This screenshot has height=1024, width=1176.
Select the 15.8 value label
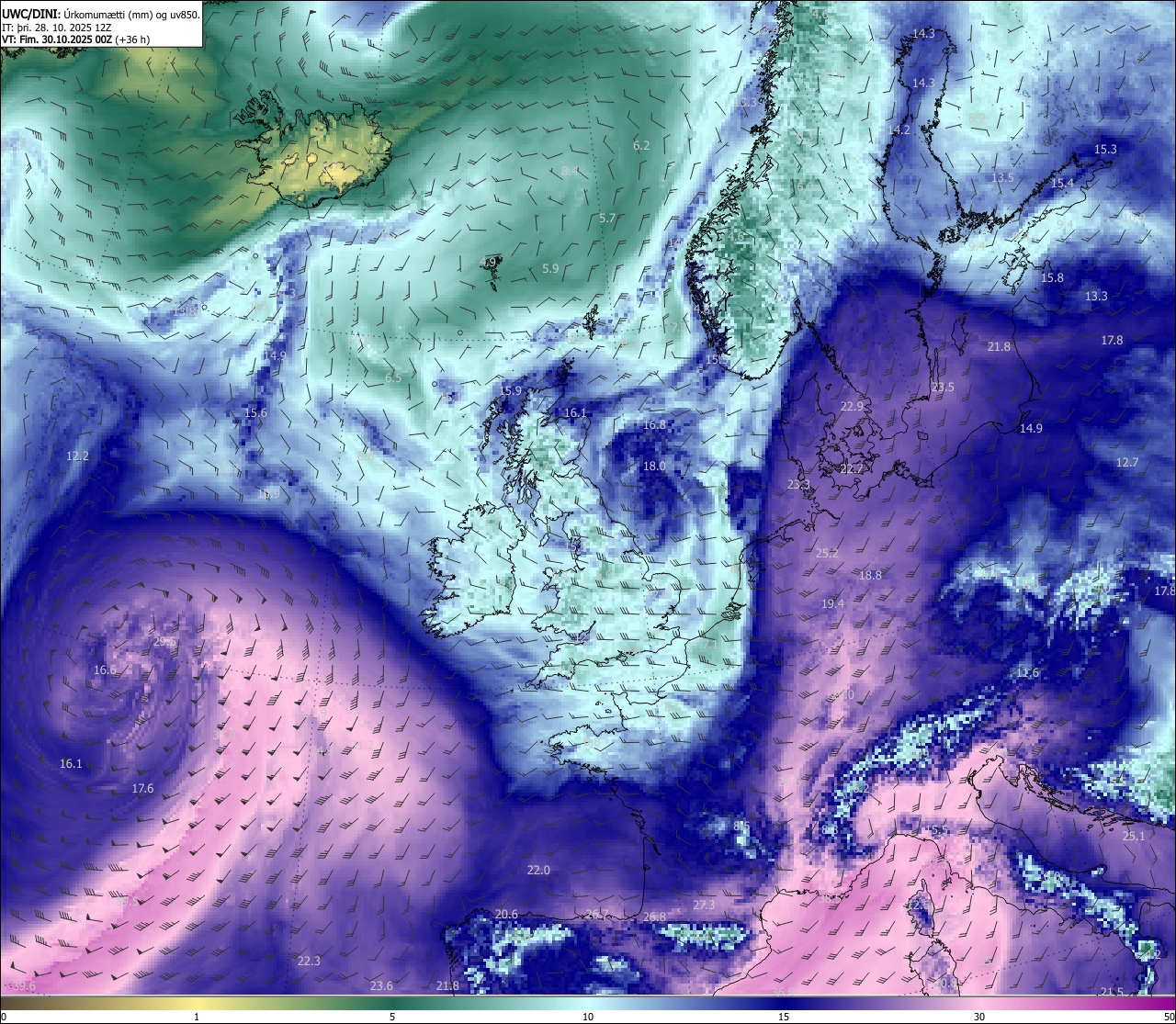click(1052, 277)
